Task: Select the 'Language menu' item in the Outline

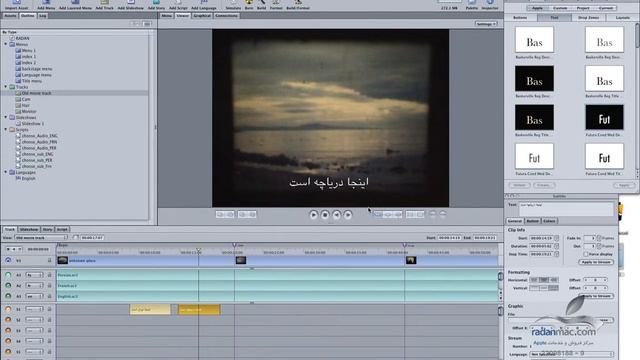Action: [36, 75]
